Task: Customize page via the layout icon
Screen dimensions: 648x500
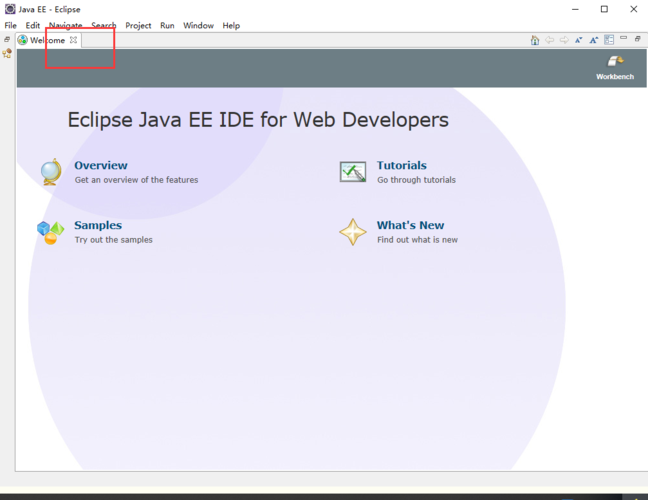Action: tap(609, 40)
